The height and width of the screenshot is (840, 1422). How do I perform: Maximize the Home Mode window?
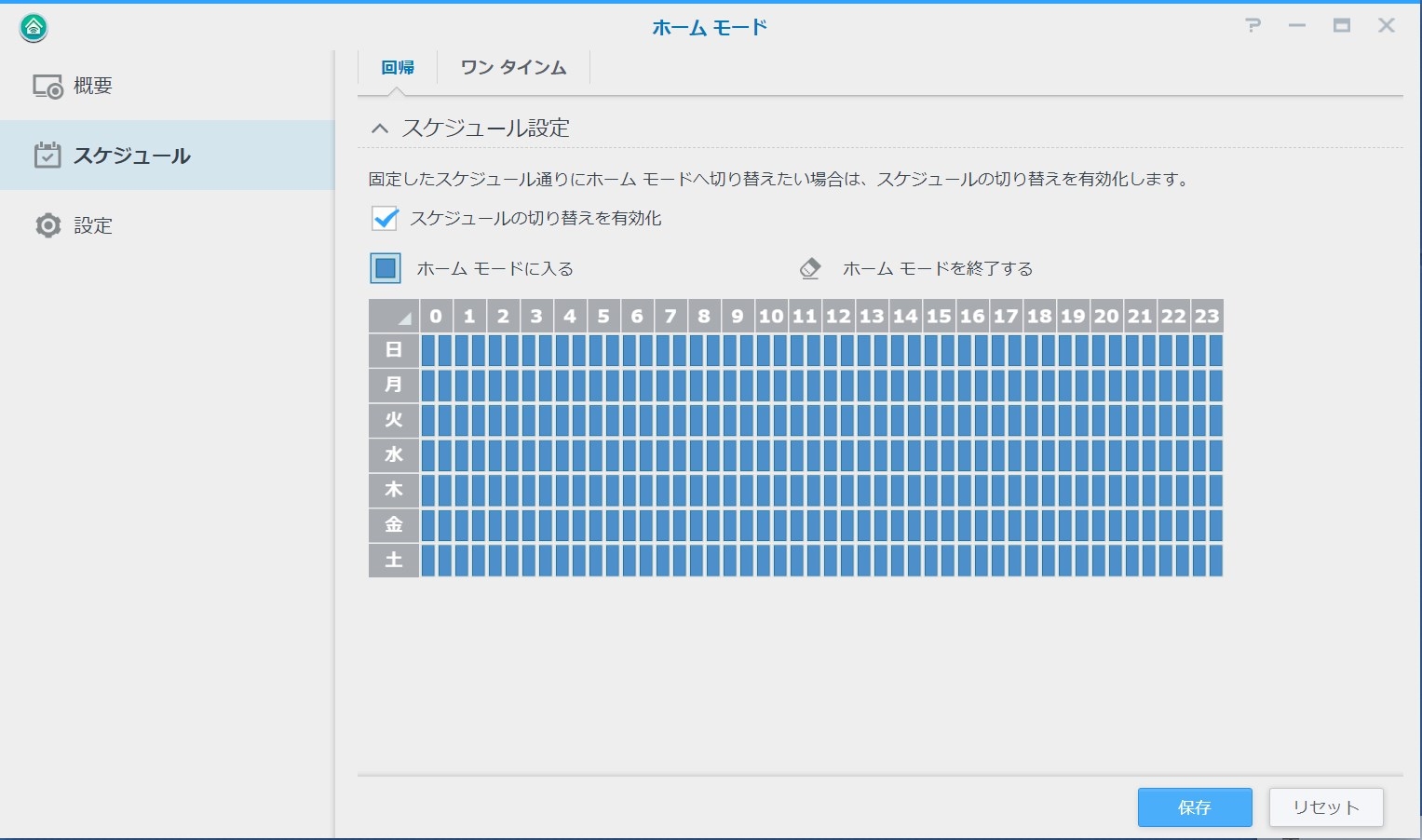[1342, 26]
